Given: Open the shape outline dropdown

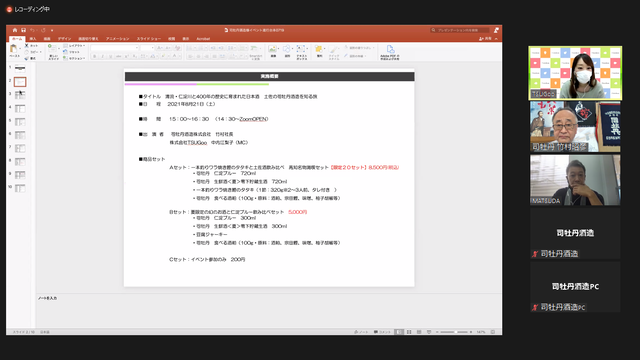Looking at the screenshot, I should 355,56.
